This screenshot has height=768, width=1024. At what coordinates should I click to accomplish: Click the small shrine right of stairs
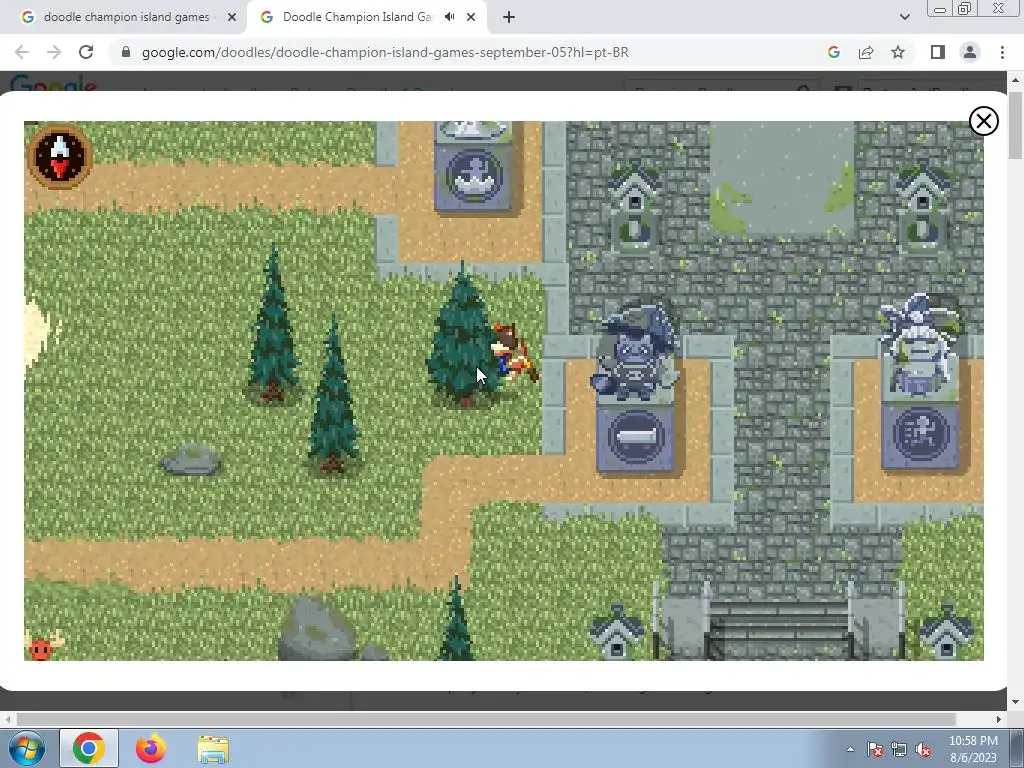(946, 631)
